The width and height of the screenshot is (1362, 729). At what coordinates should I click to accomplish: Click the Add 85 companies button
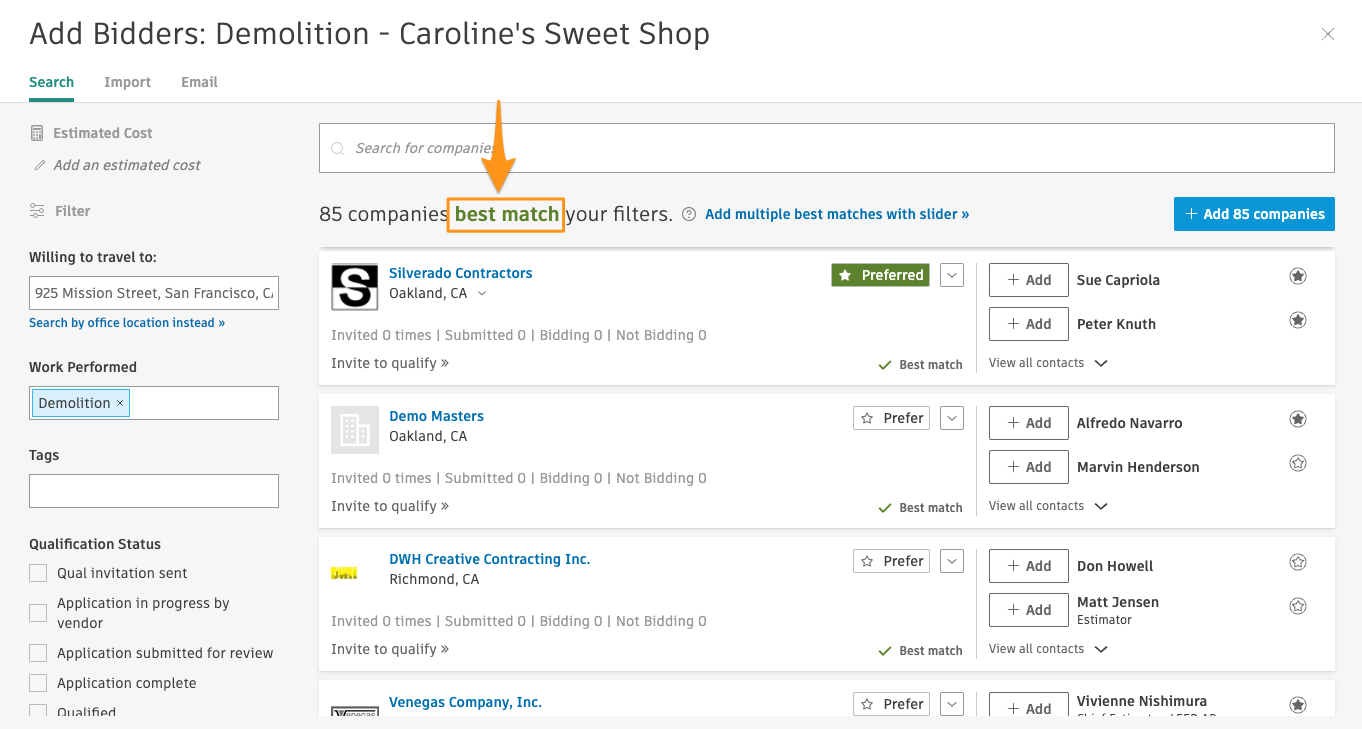[x=1254, y=214]
